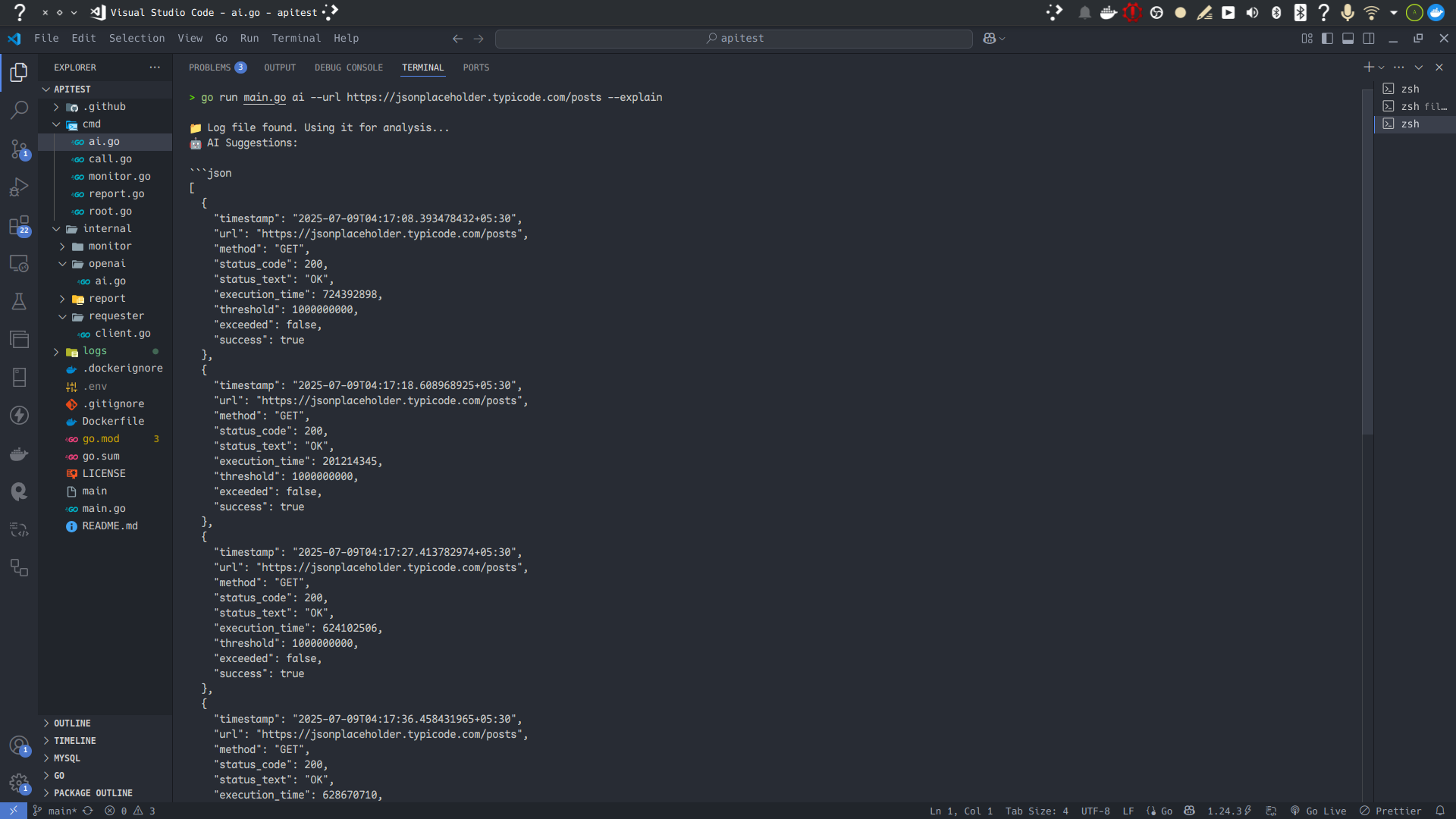This screenshot has width=1456, height=819.
Task: Click the Docker whale icon in system tray
Action: (1108, 12)
